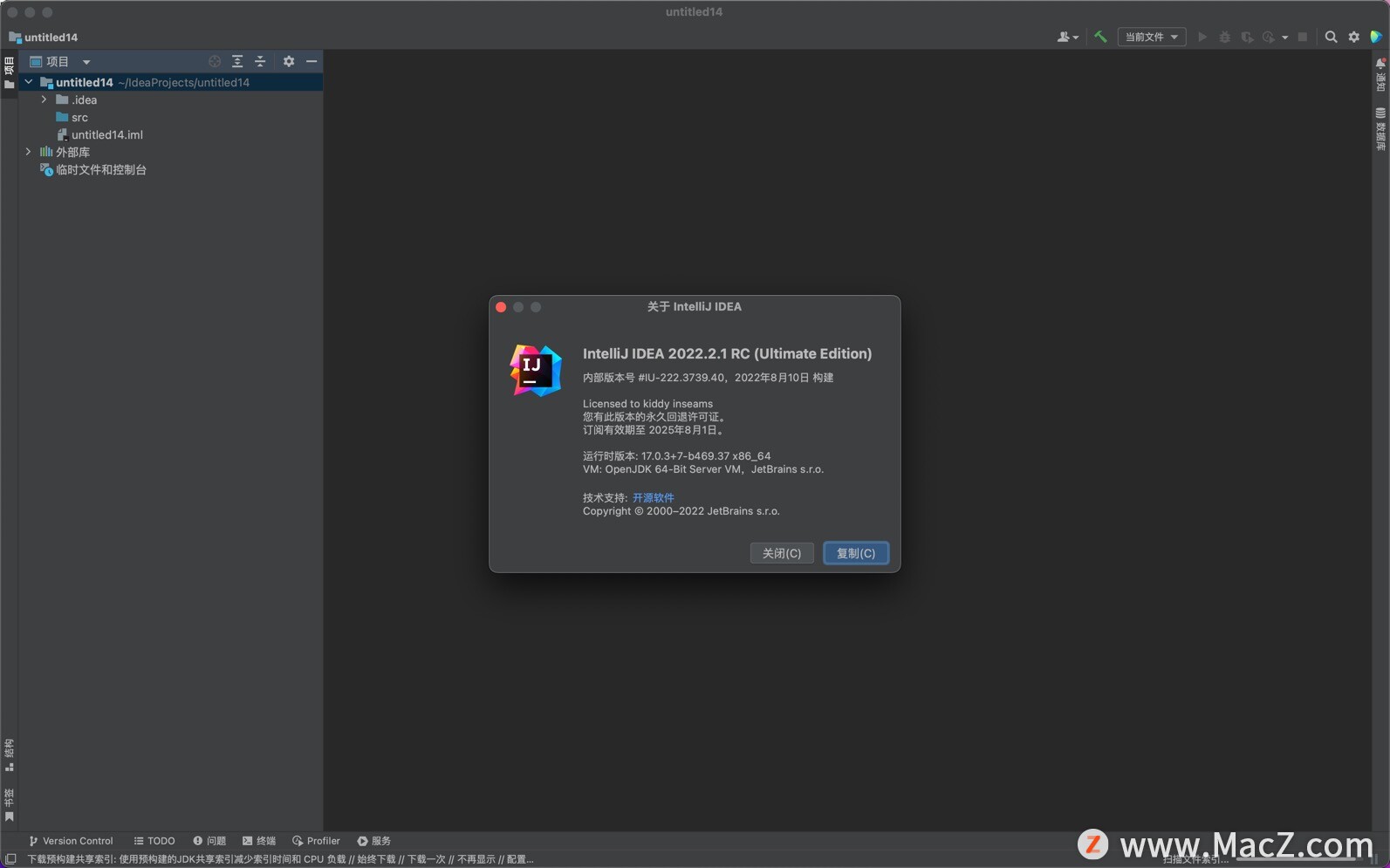The image size is (1390, 868).
Task: Click 不再显示 in status bar message
Action: [x=476, y=859]
